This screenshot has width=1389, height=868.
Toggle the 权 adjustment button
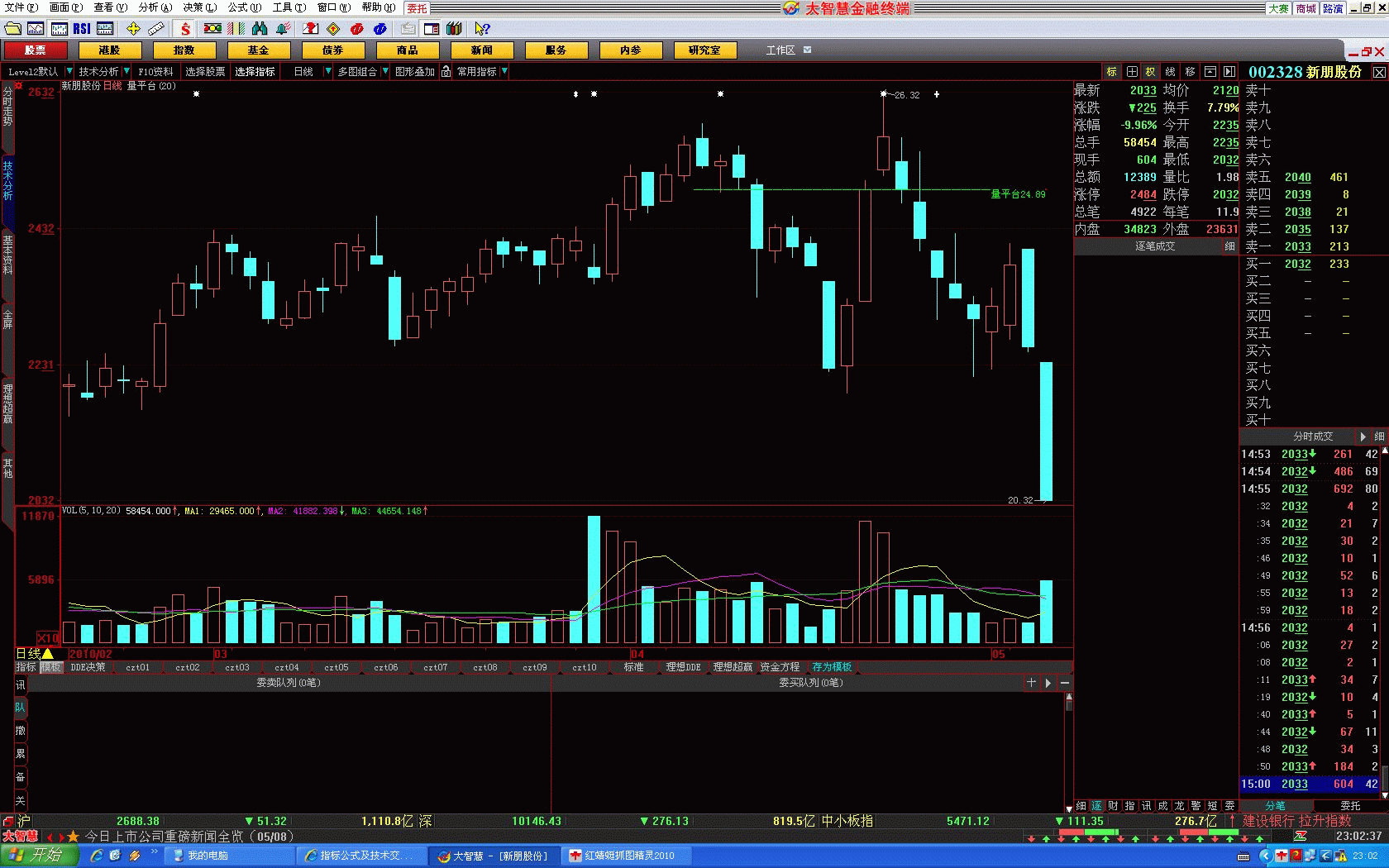1150,72
